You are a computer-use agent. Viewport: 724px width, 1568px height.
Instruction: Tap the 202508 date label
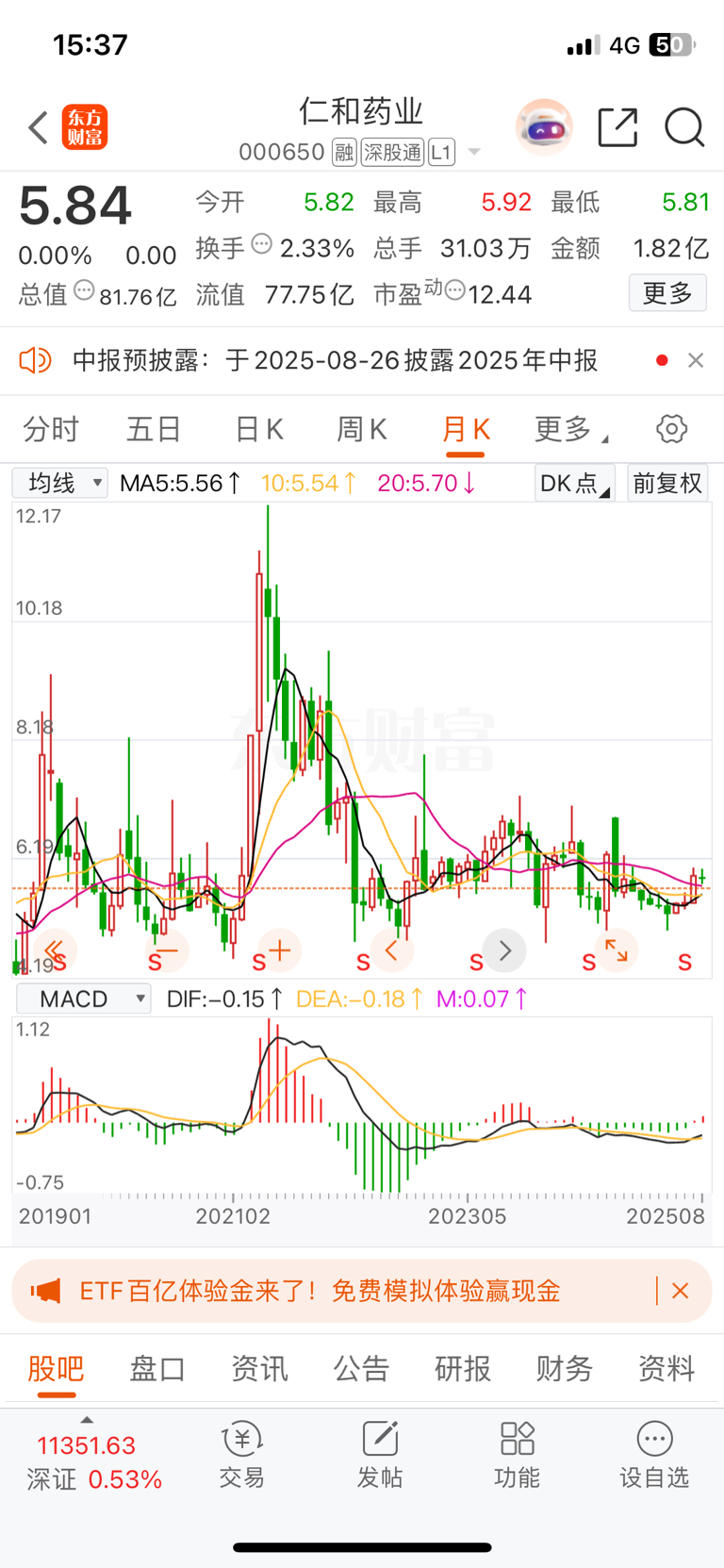click(x=666, y=1216)
